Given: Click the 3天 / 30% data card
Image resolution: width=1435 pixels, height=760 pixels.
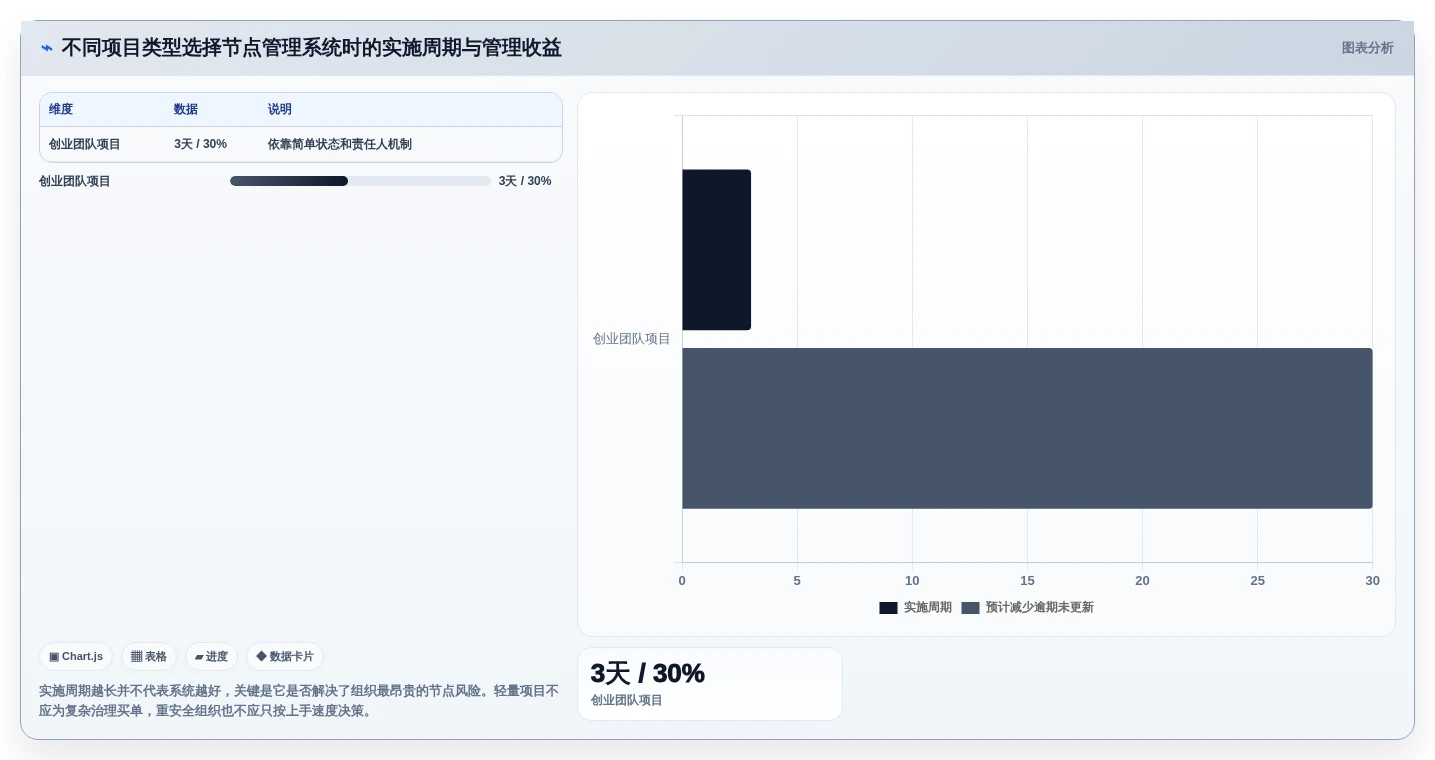Looking at the screenshot, I should [x=710, y=684].
